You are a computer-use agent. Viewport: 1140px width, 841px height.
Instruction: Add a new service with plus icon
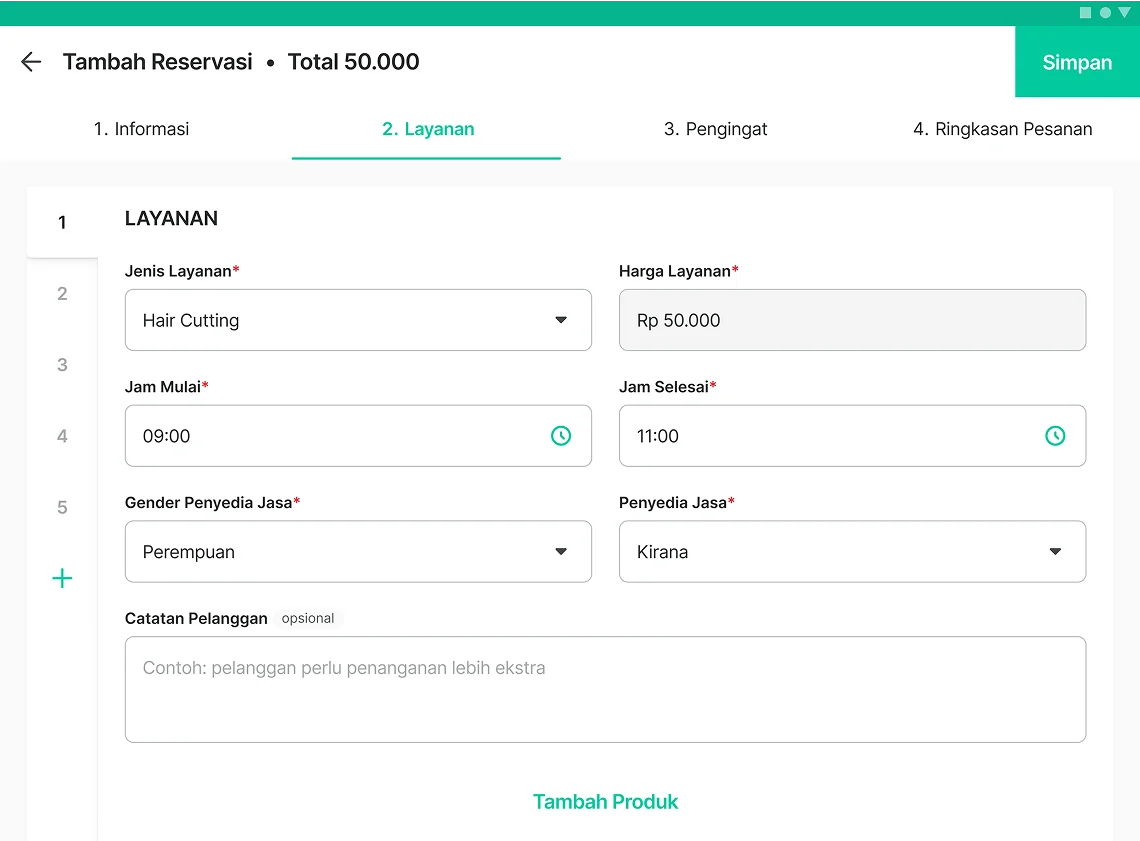click(63, 579)
